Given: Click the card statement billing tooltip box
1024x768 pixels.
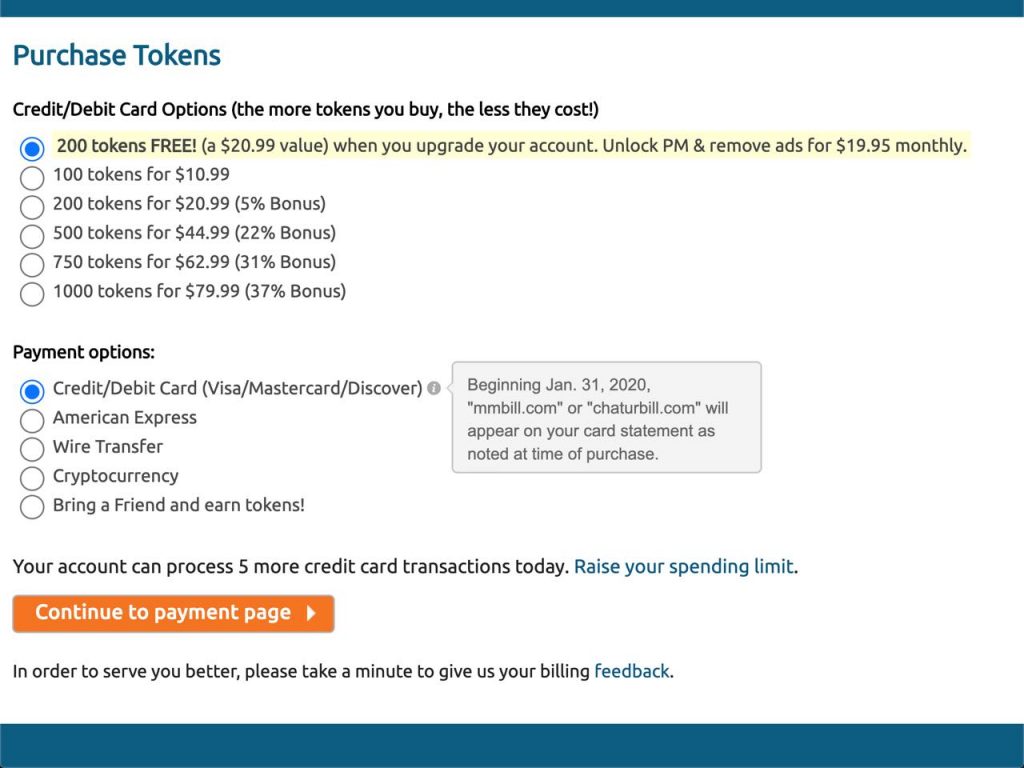Looking at the screenshot, I should tap(607, 417).
